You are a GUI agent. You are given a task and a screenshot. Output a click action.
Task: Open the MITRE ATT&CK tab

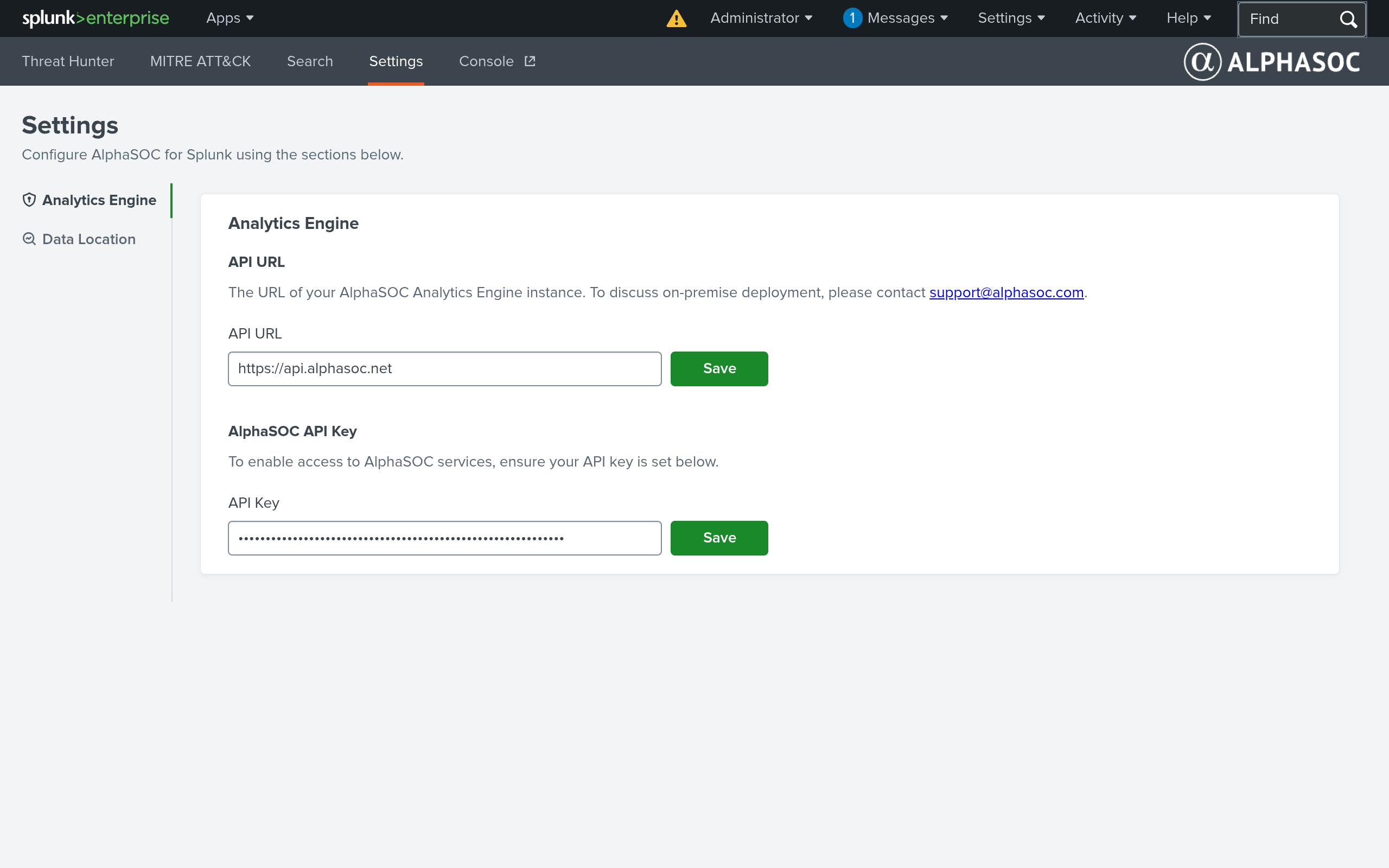200,61
